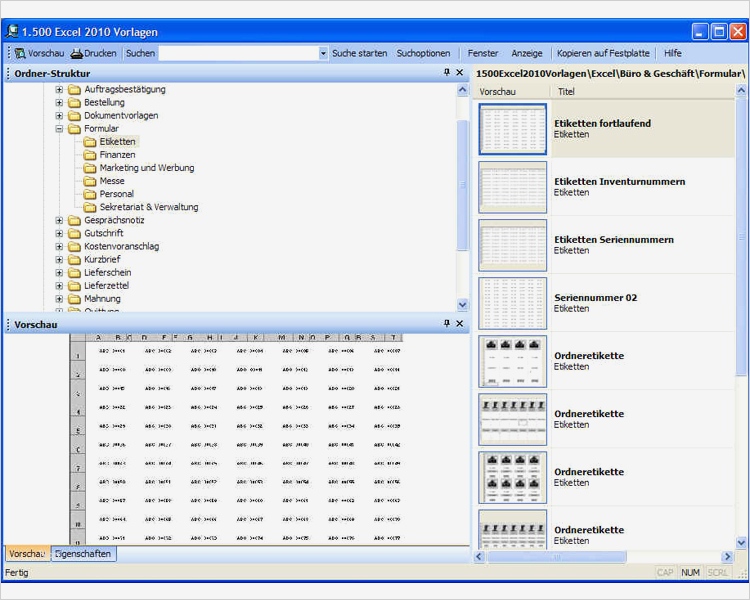Collapse the Formular folder node
750x600 pixels.
[59, 129]
